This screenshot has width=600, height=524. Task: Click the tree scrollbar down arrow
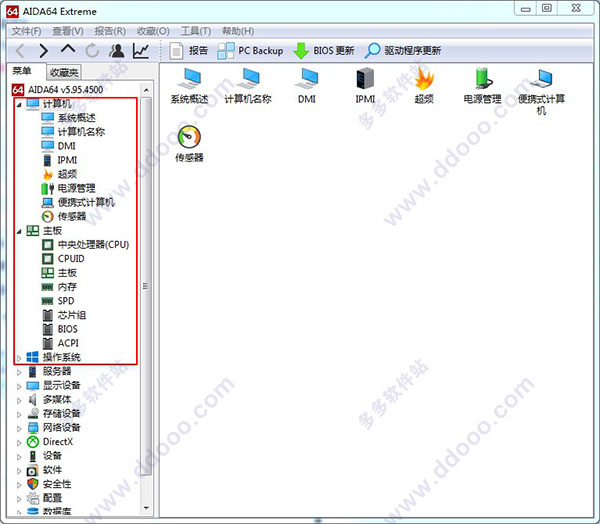(147, 508)
